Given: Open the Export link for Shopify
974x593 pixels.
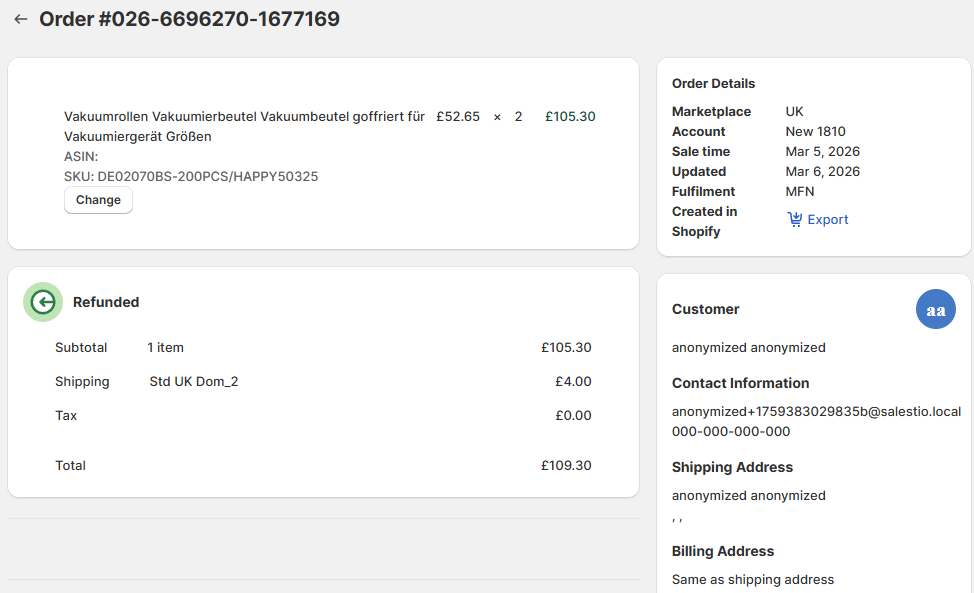Looking at the screenshot, I should click(x=827, y=219).
